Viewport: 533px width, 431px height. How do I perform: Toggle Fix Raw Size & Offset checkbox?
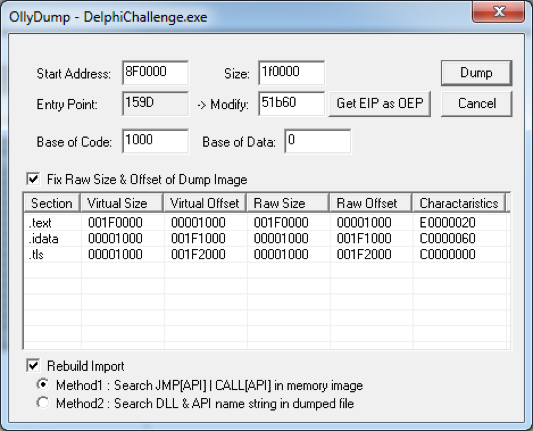[33, 179]
